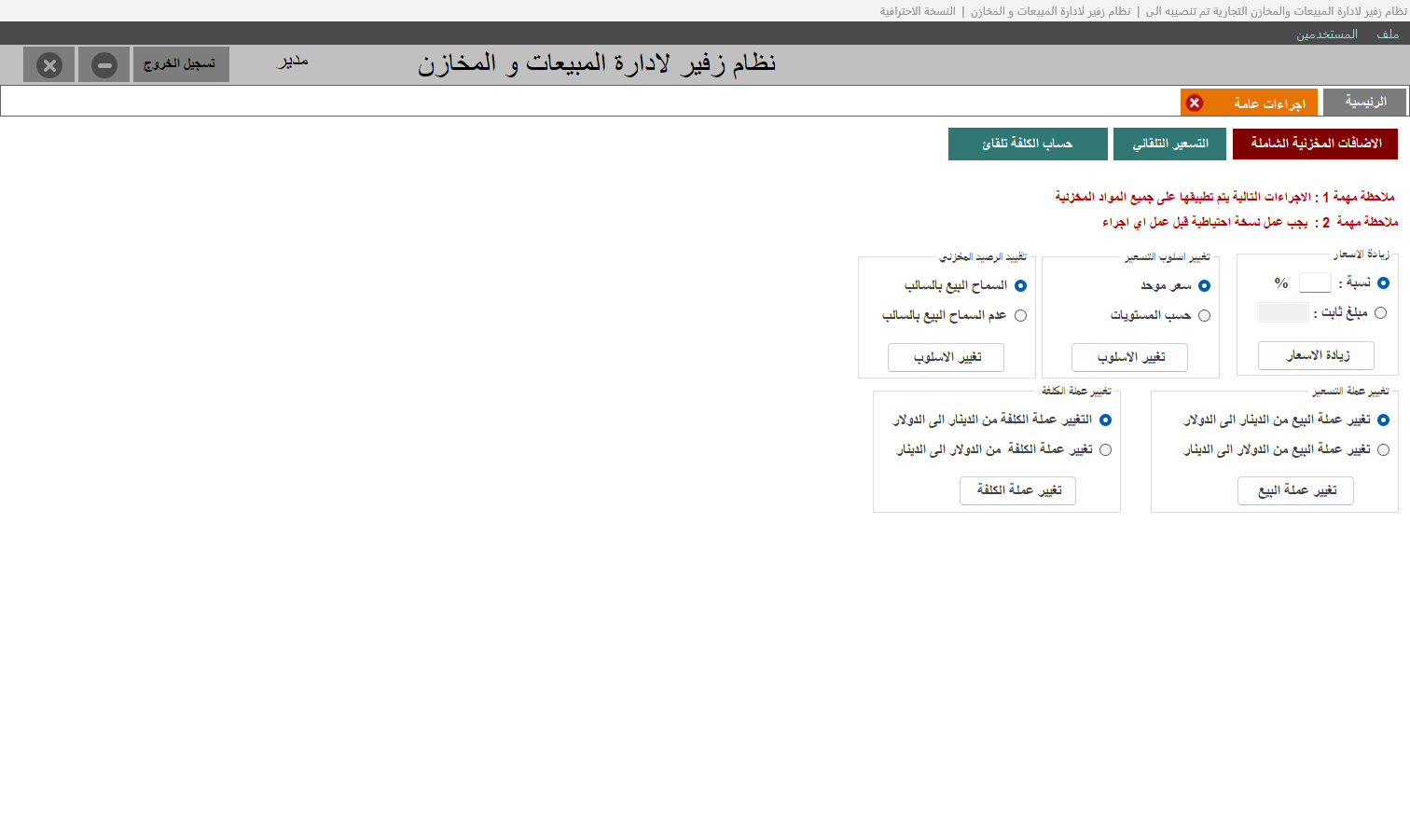
Task: Click زيادة الاسعار button
Action: pos(1316,355)
